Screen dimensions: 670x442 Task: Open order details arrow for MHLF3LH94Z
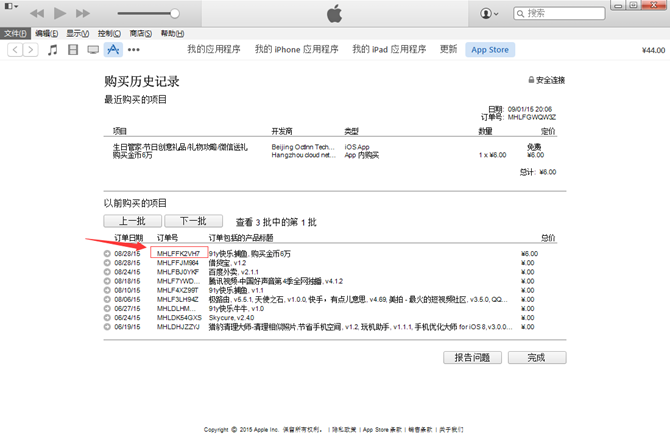(107, 300)
